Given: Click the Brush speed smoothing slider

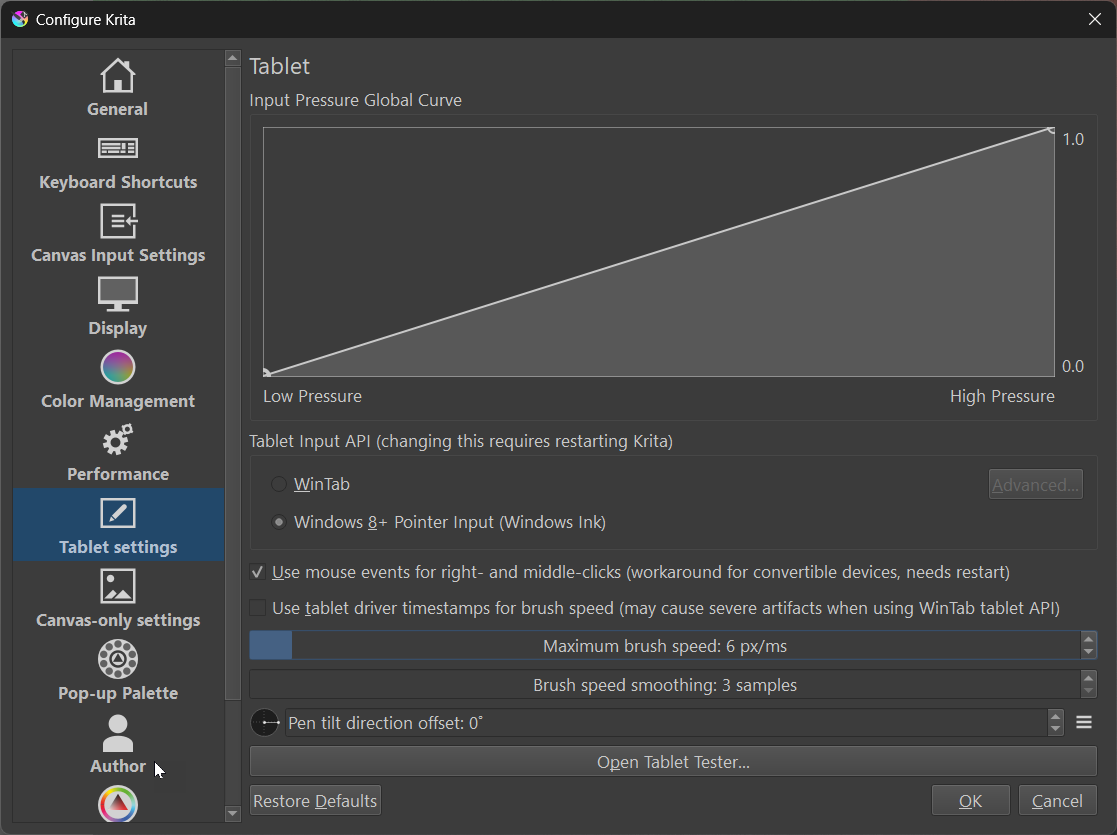Looking at the screenshot, I should [x=665, y=685].
